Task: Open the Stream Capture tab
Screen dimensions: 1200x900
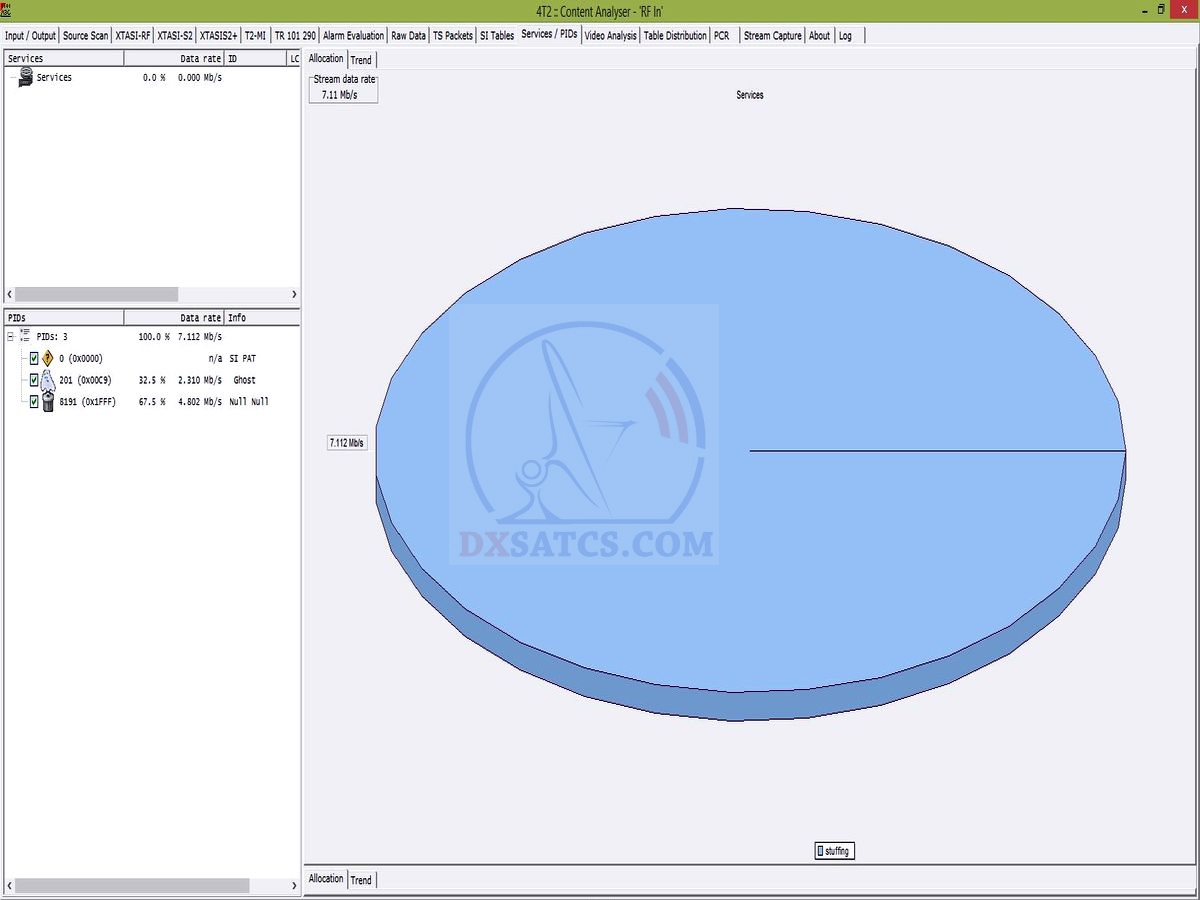Action: click(x=772, y=35)
